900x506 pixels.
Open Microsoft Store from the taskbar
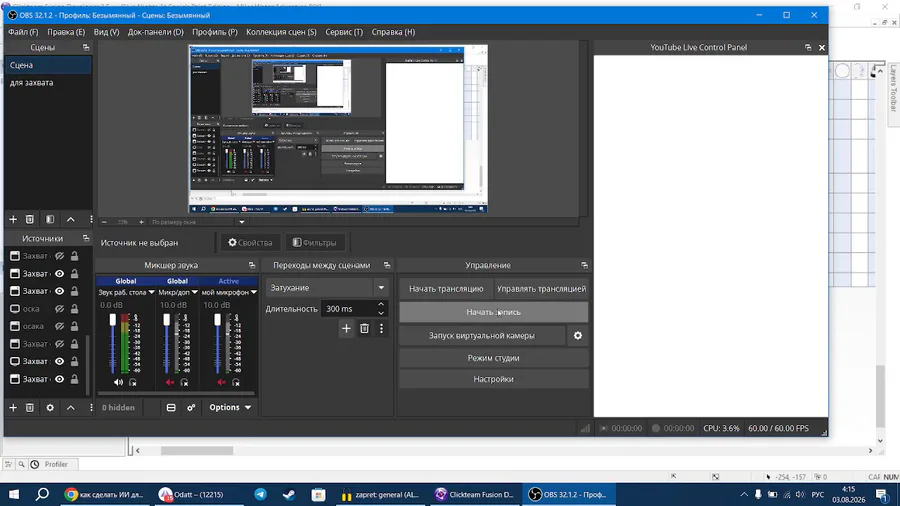tap(319, 494)
